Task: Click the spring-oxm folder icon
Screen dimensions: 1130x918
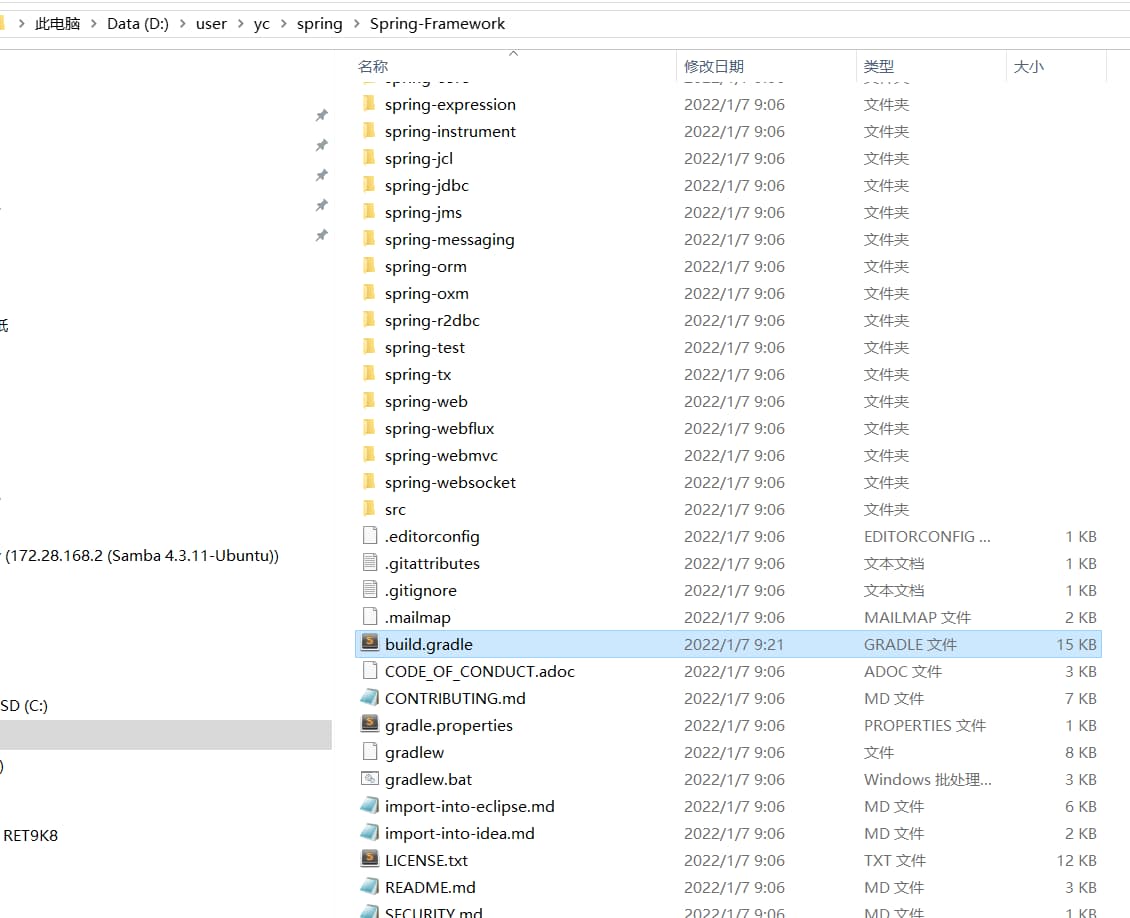Action: 369,293
